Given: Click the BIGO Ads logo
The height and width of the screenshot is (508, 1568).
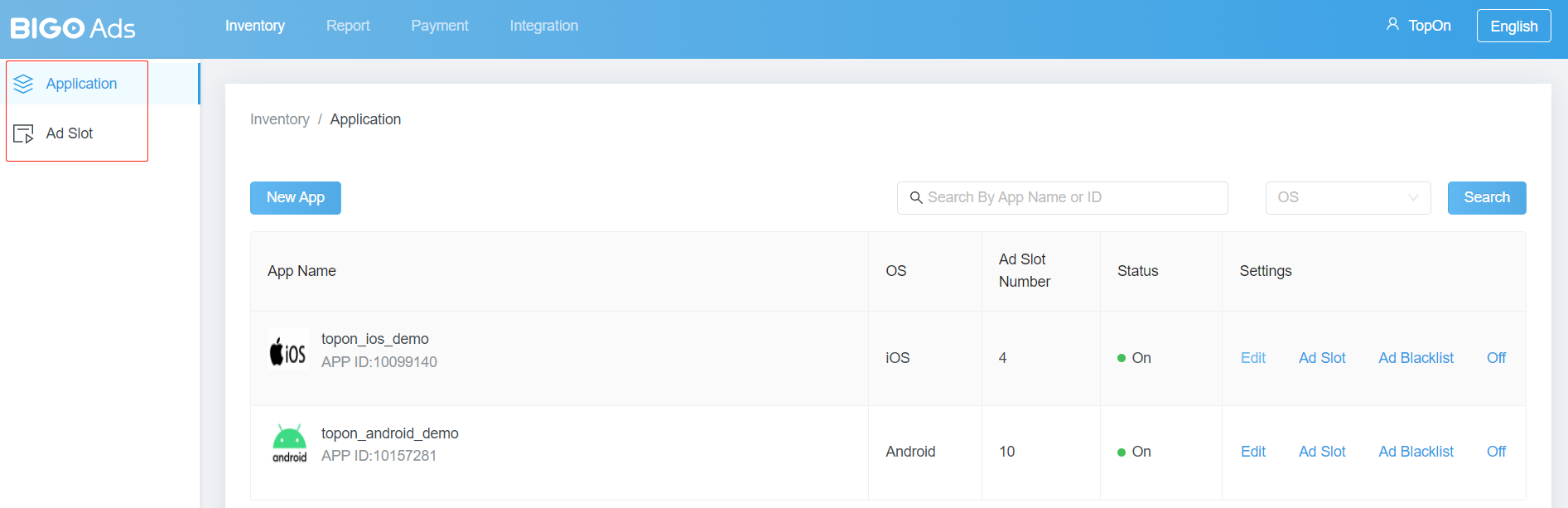Looking at the screenshot, I should (x=73, y=28).
